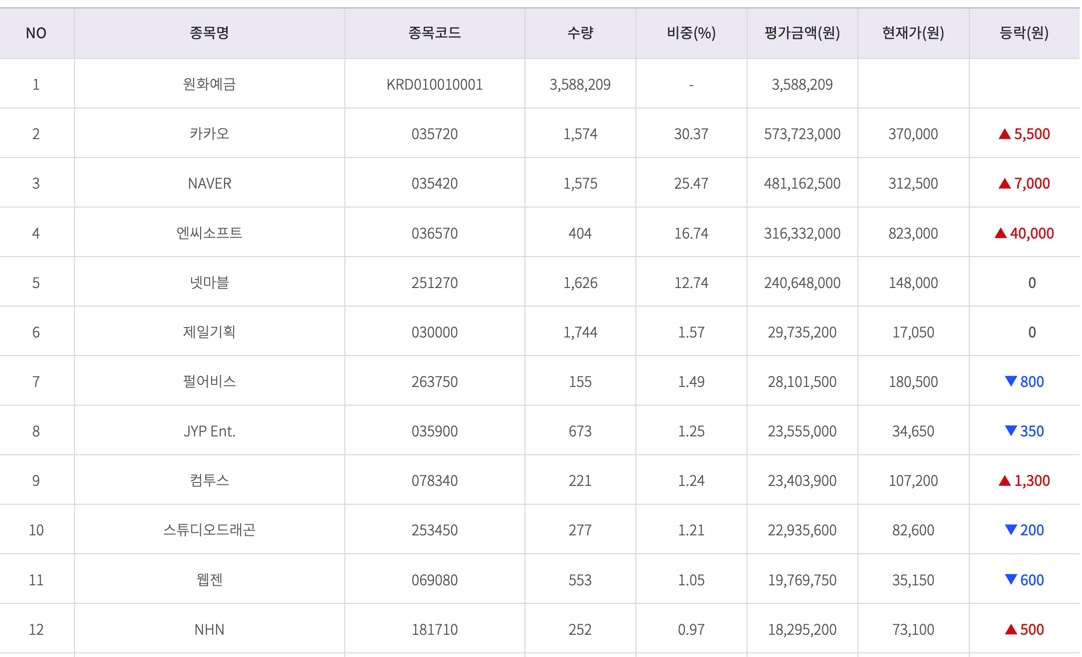Click current price 370,000

[x=913, y=134]
